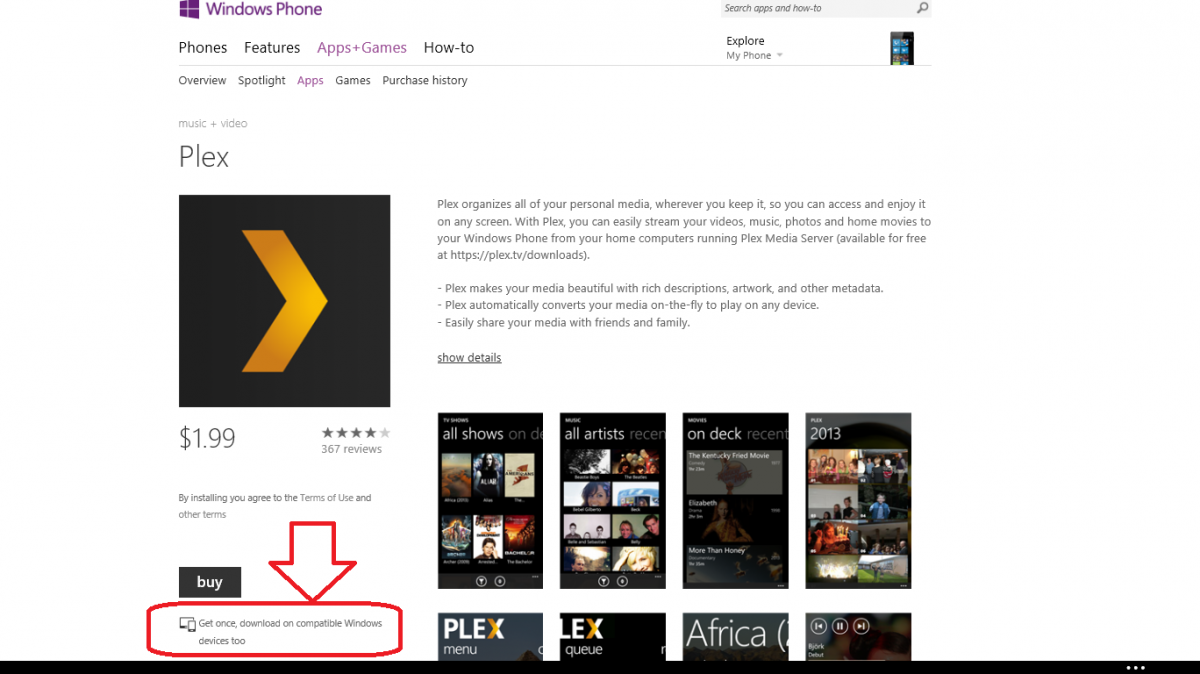Click the buy button
The height and width of the screenshot is (674, 1200).
point(210,582)
